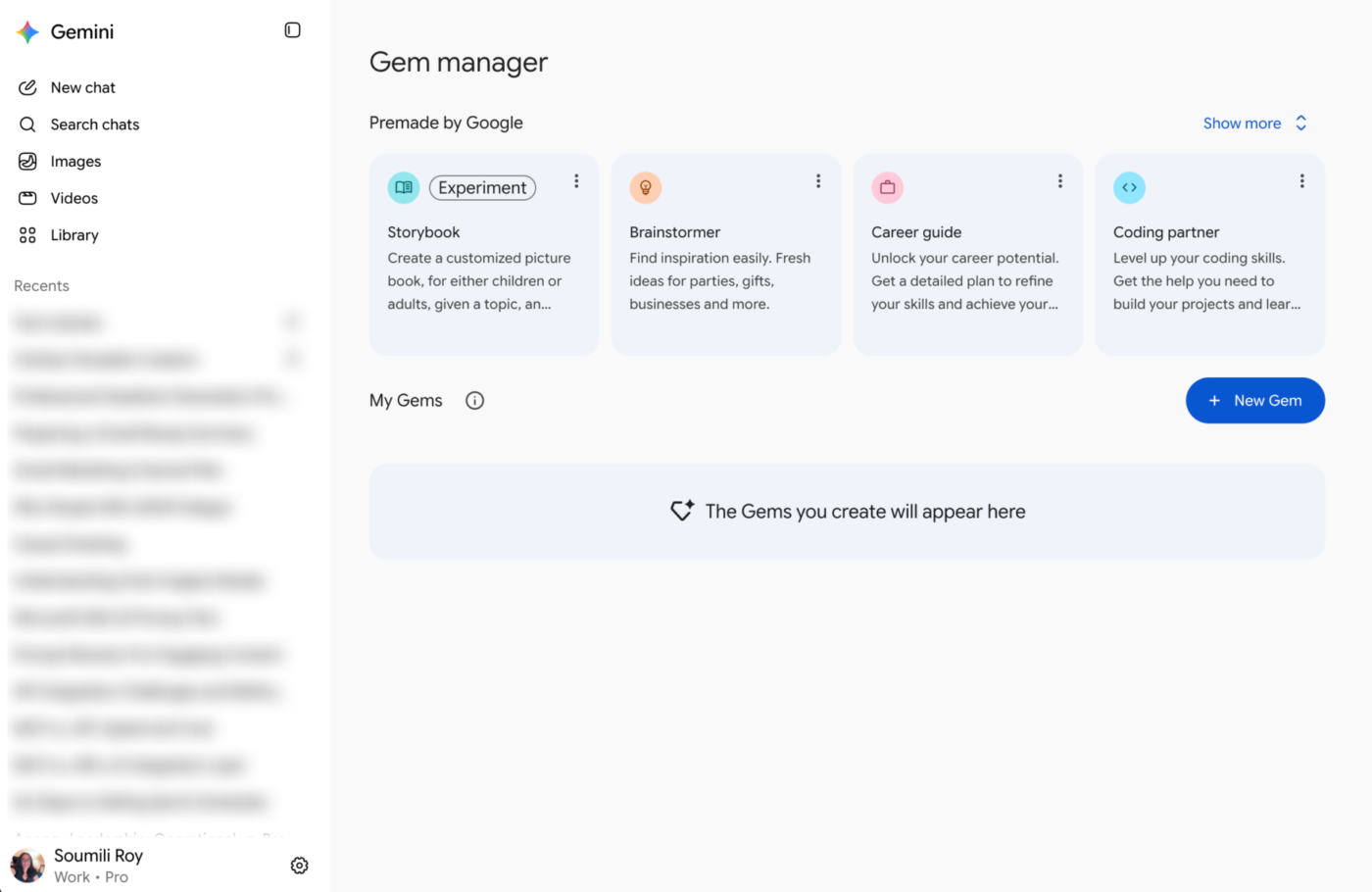The height and width of the screenshot is (892, 1372).
Task: Click the Coding partner code icon
Action: coord(1129,187)
